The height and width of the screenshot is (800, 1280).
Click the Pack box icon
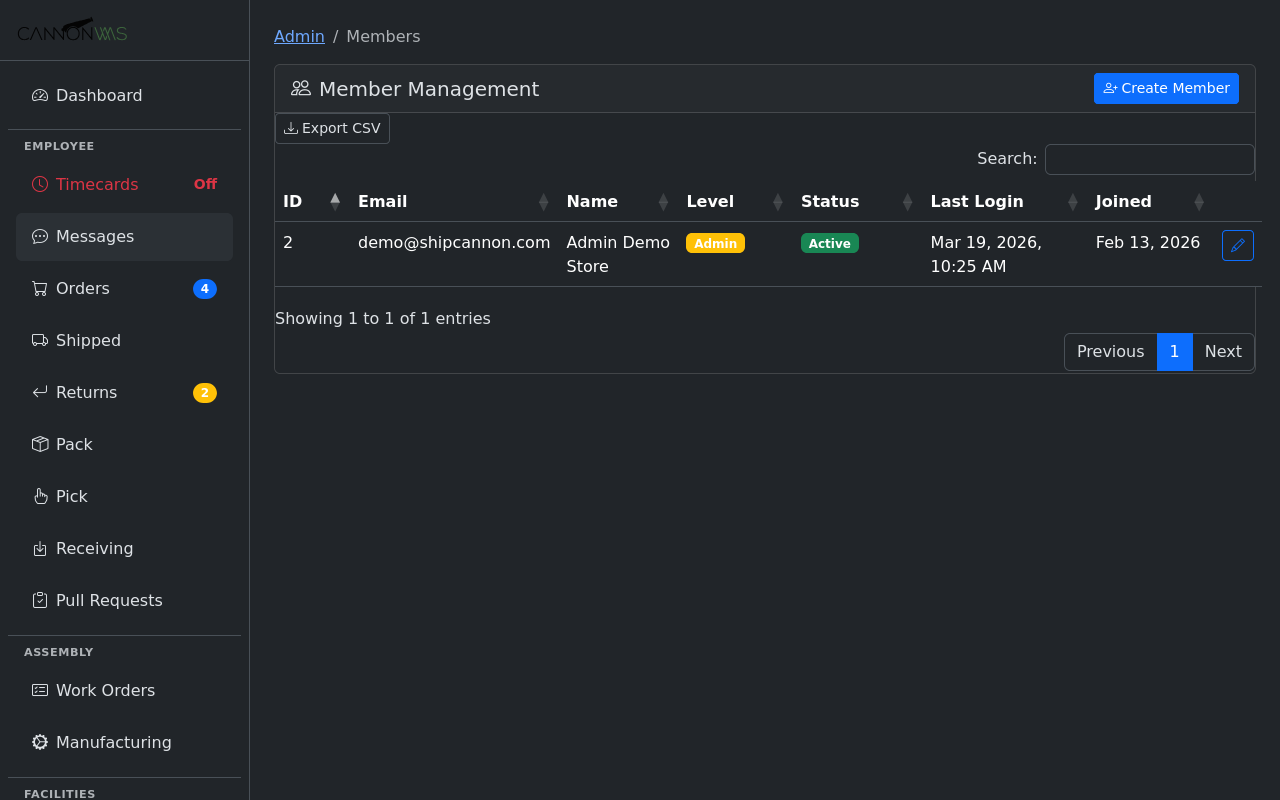(x=40, y=445)
